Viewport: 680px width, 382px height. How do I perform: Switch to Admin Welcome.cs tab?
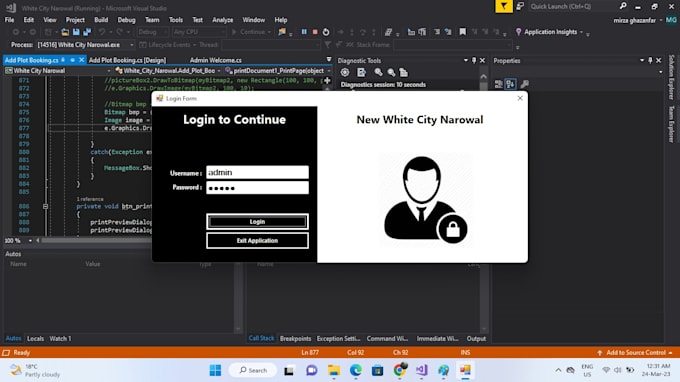216,60
